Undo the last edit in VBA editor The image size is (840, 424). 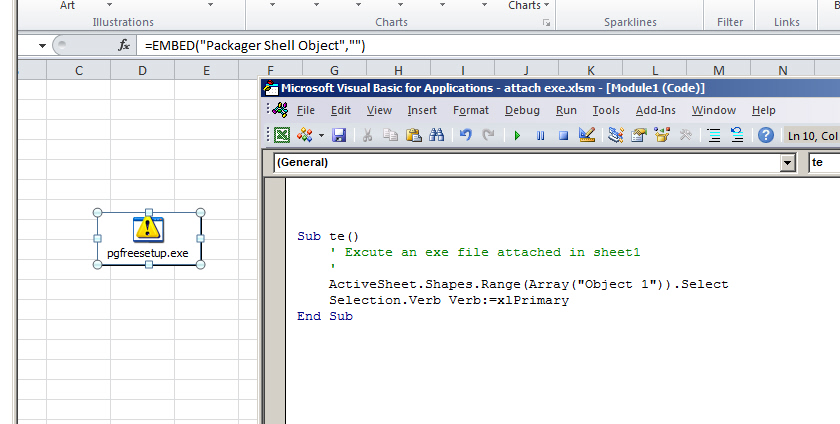click(465, 135)
